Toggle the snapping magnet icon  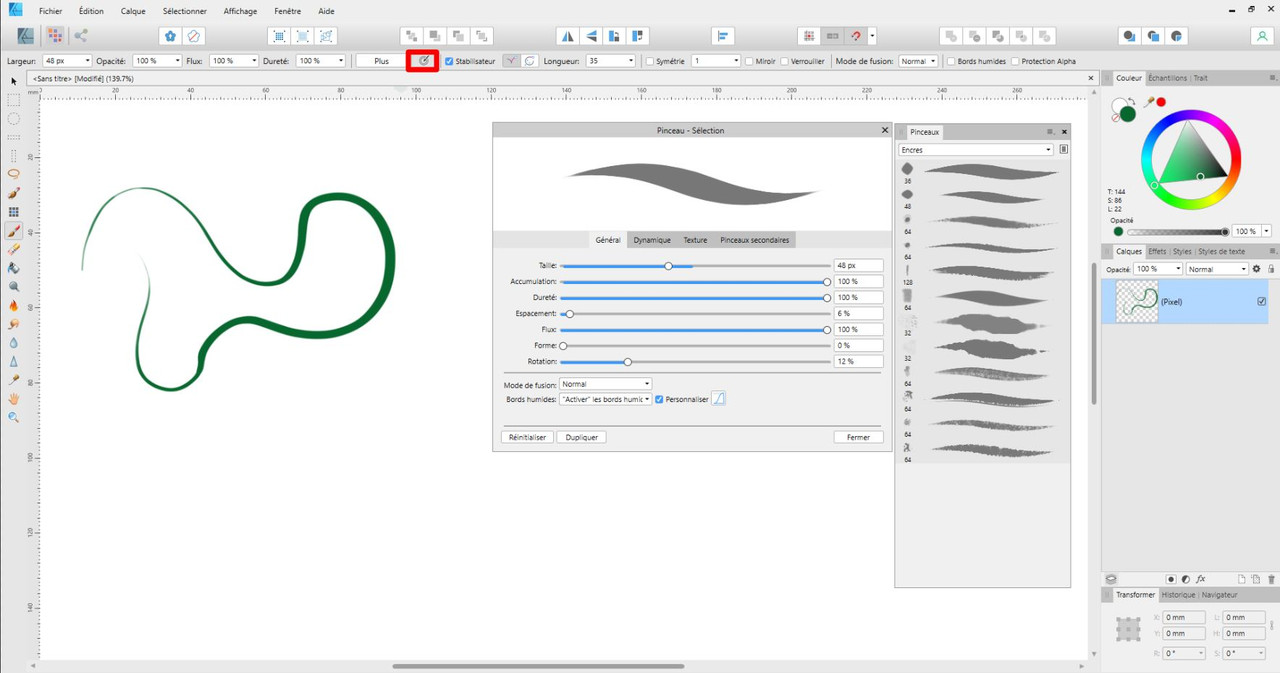coord(856,36)
